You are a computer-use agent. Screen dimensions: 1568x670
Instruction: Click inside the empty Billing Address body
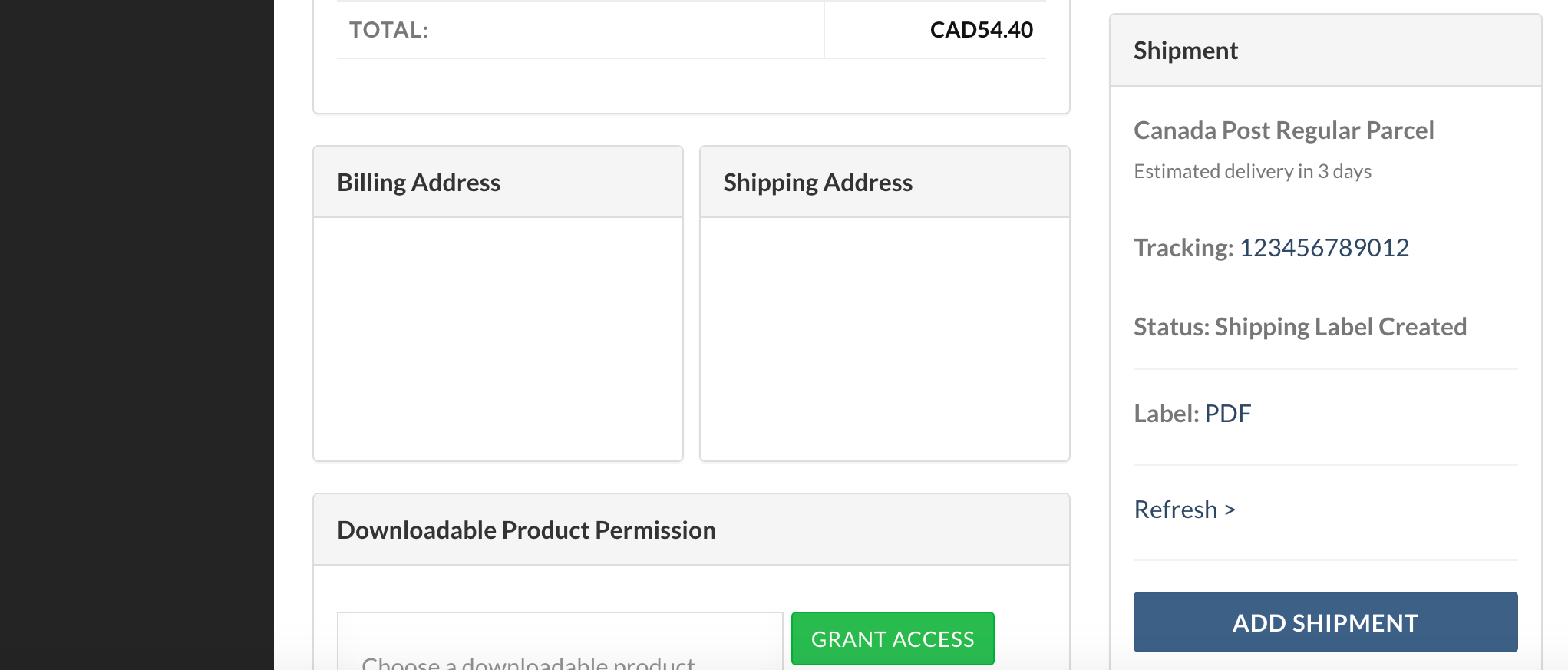pos(498,338)
